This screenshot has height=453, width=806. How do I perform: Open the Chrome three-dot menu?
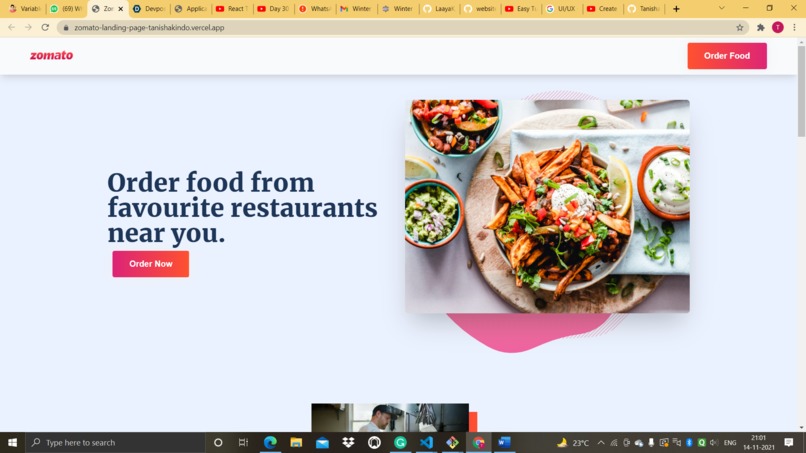pos(794,28)
